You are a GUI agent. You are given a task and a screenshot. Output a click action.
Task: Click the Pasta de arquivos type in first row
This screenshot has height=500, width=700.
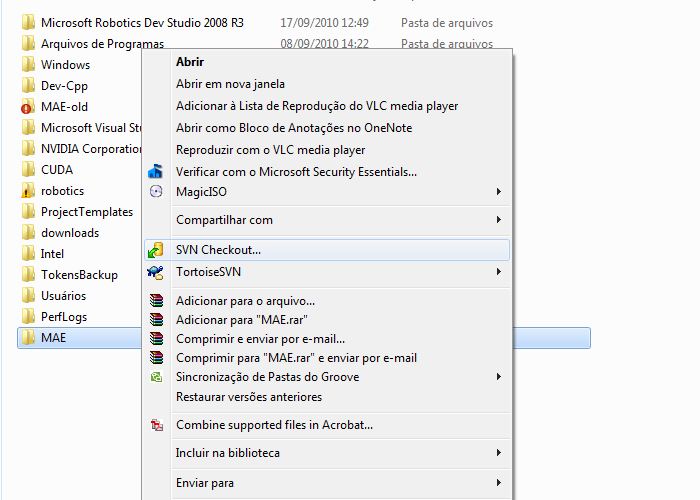pos(447,23)
